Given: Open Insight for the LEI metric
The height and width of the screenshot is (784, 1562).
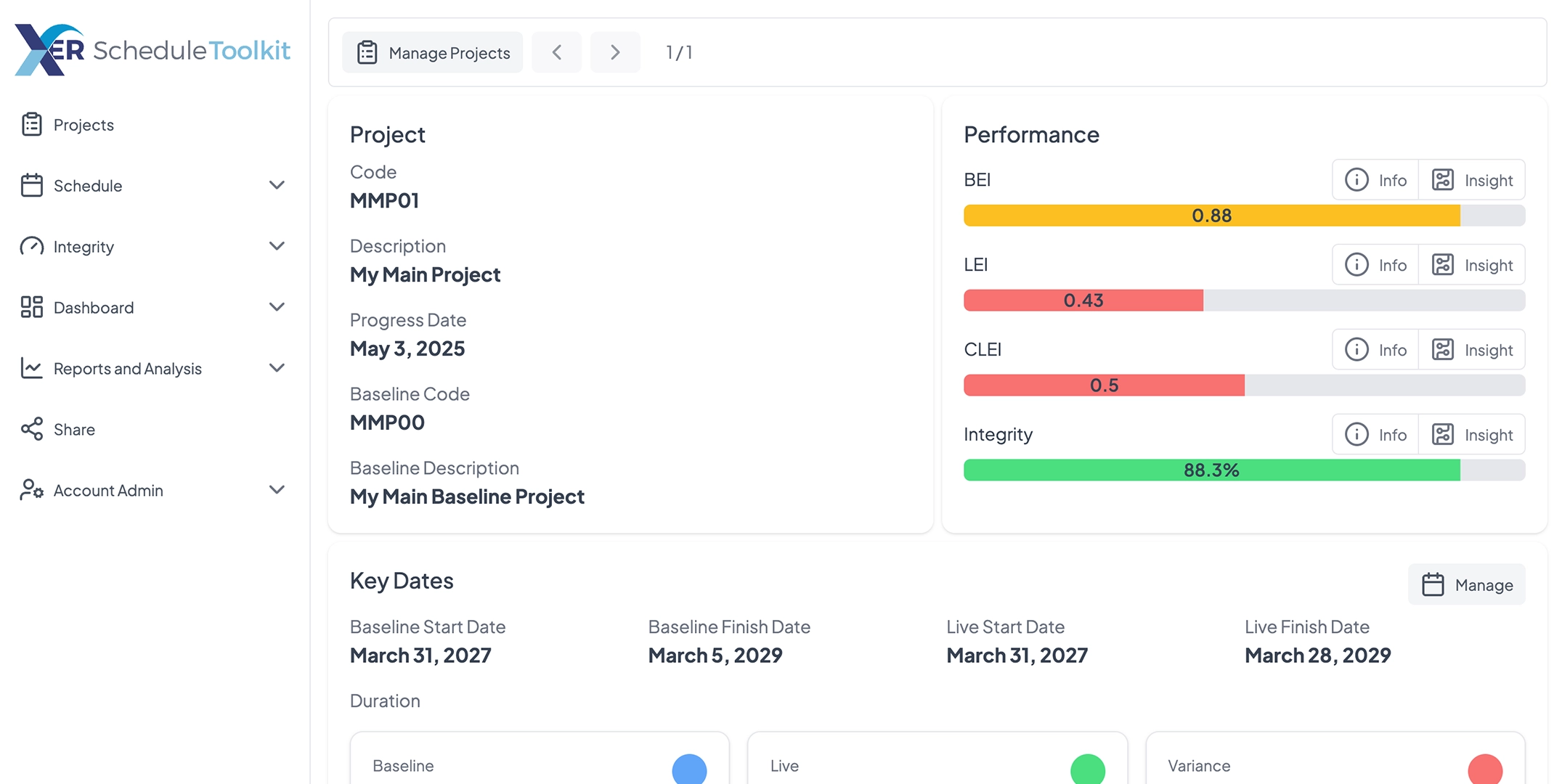Looking at the screenshot, I should 1472,265.
